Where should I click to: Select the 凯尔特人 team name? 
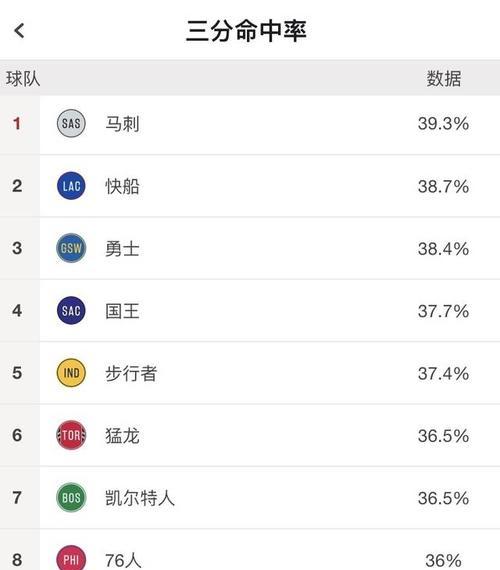pos(140,498)
